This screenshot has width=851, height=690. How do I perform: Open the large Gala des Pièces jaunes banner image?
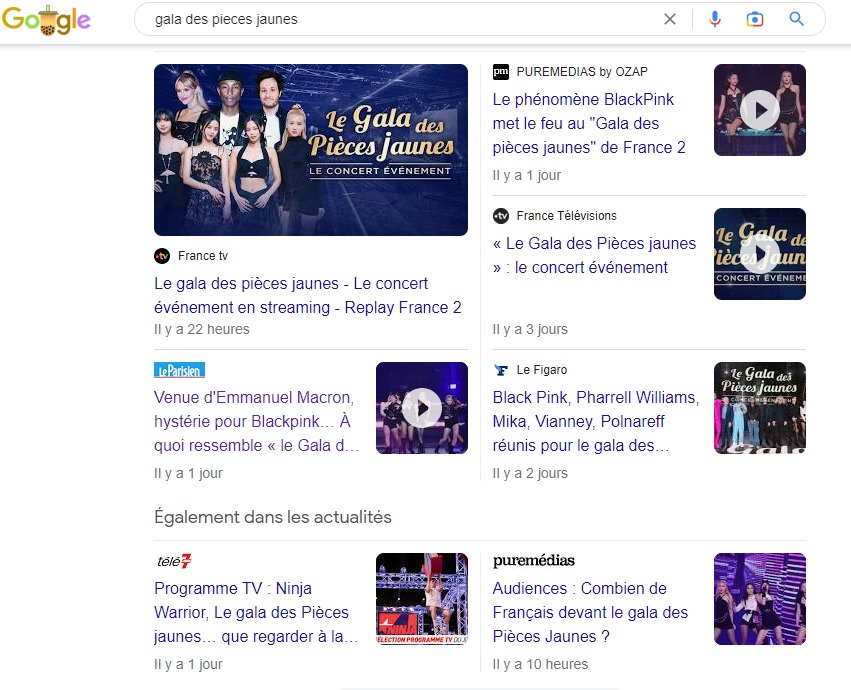(311, 150)
